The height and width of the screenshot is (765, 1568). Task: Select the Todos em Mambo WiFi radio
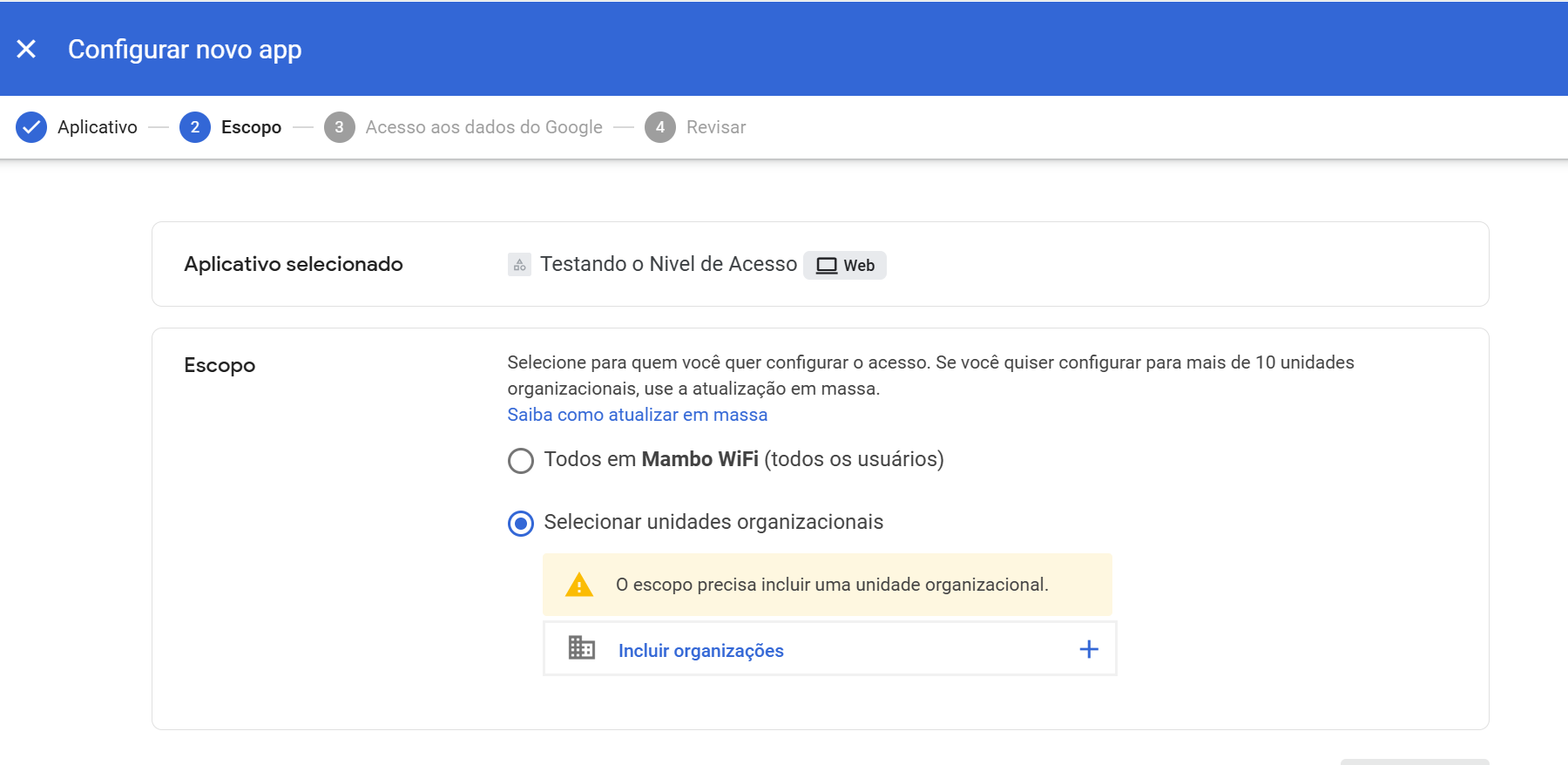[521, 461]
